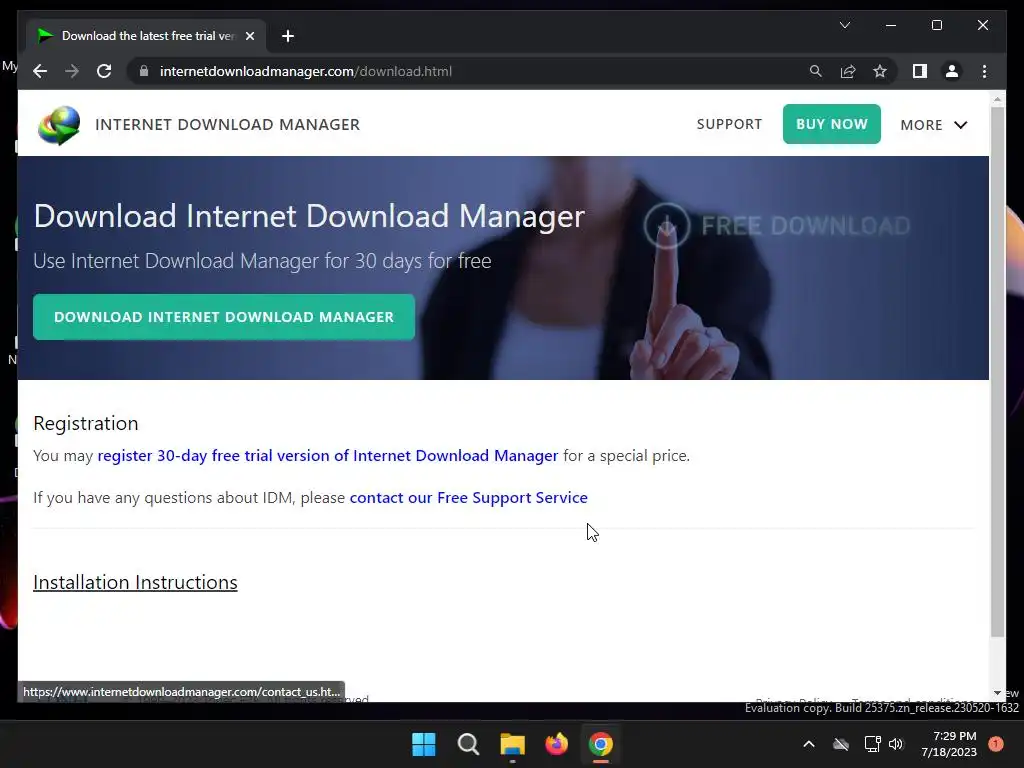The height and width of the screenshot is (768, 1024).
Task: Open a new tab with the plus button
Action: 287,36
